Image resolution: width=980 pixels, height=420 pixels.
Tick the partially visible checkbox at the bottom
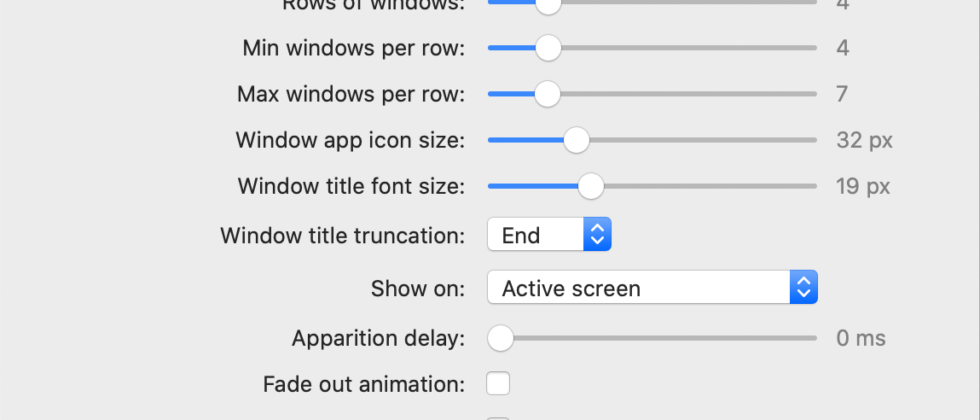click(x=498, y=417)
